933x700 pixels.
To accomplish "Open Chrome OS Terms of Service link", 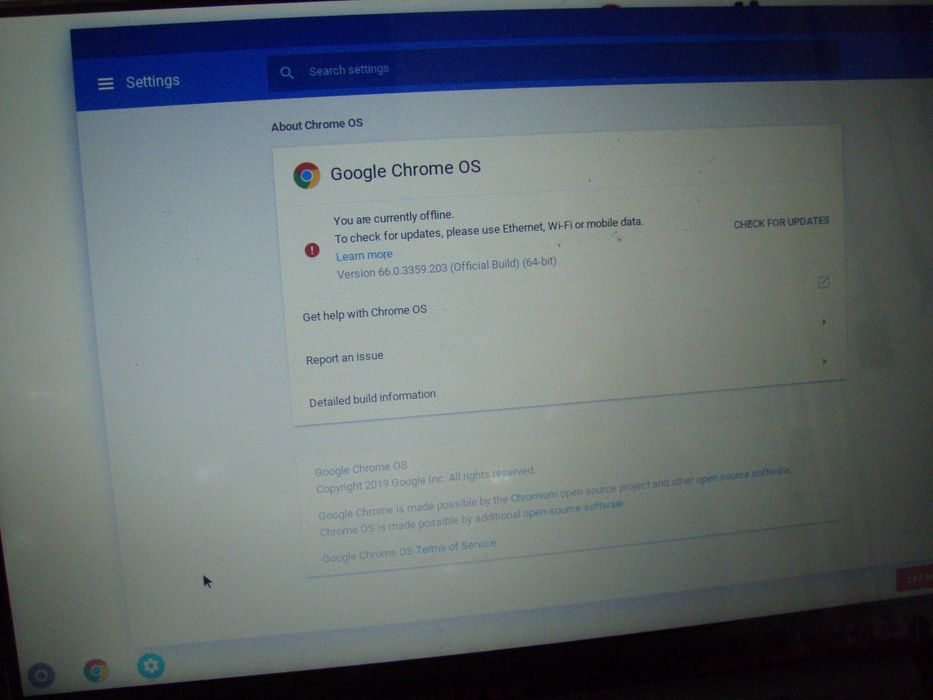I will coord(456,547).
